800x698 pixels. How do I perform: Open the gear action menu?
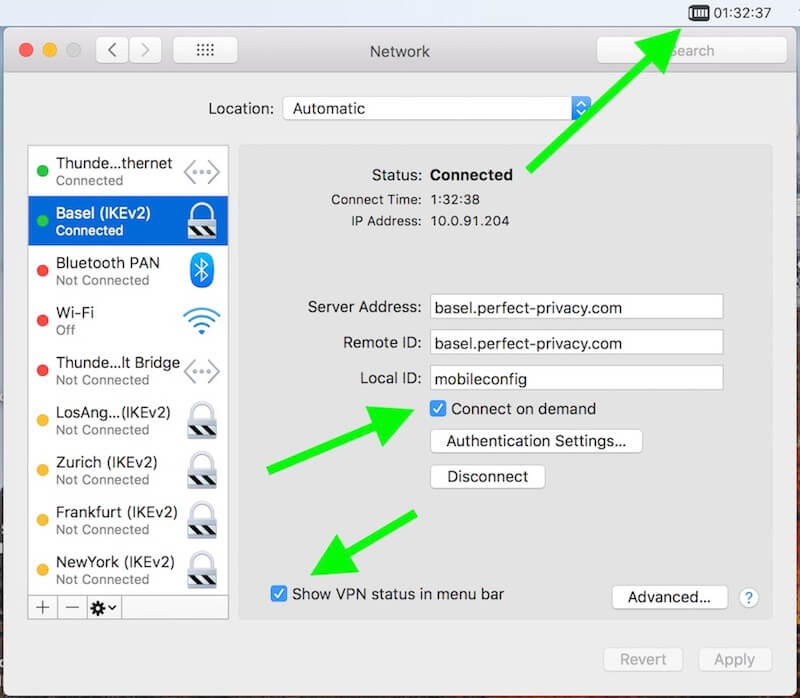coord(104,607)
